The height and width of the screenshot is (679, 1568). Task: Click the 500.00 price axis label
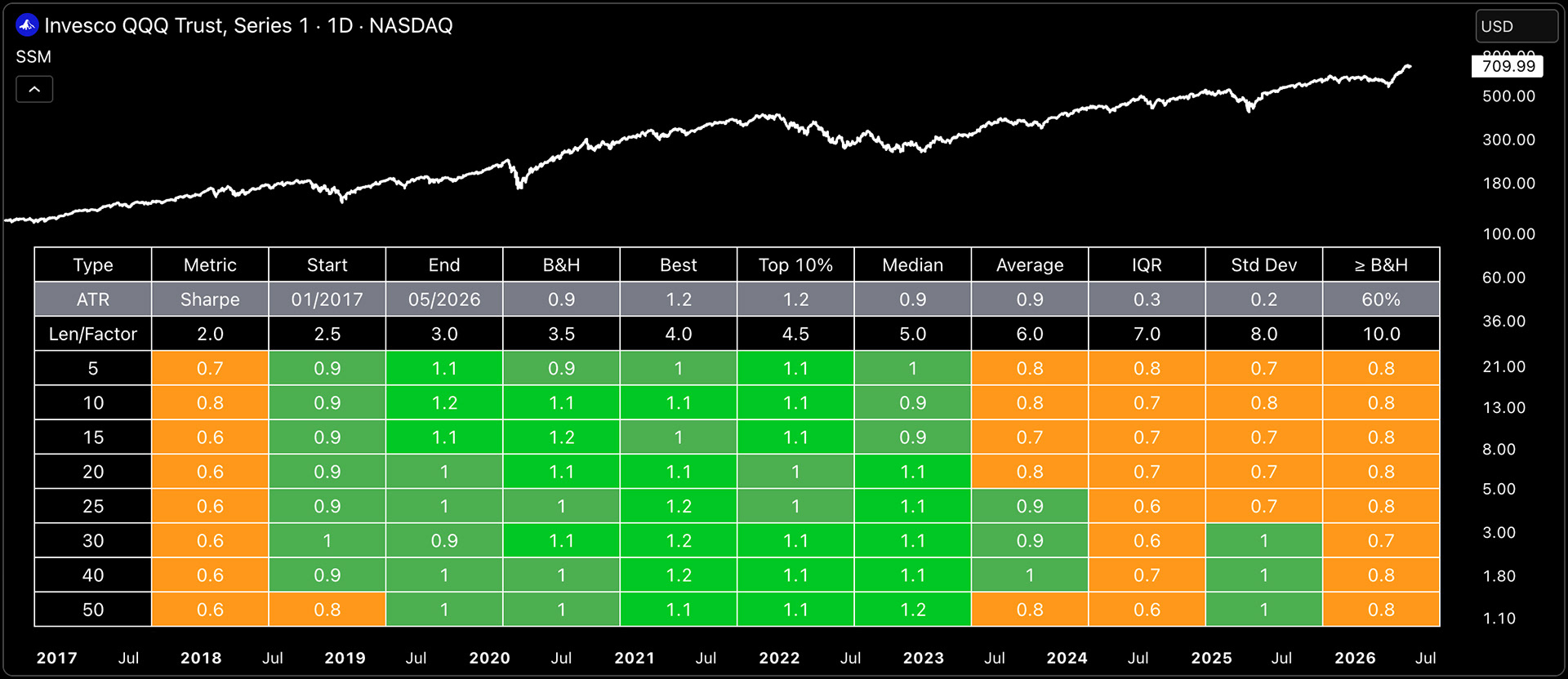(1508, 96)
